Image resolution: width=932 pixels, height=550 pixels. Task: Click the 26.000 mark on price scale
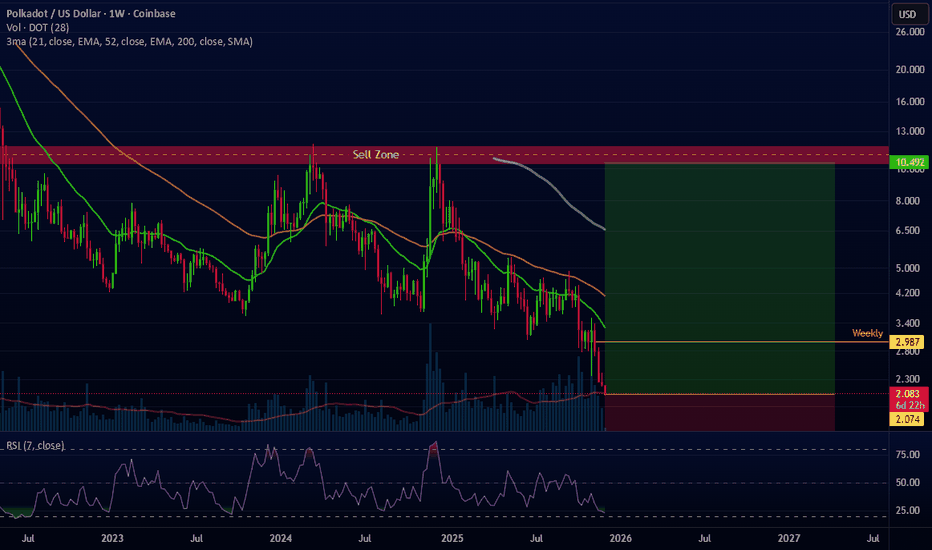click(909, 33)
